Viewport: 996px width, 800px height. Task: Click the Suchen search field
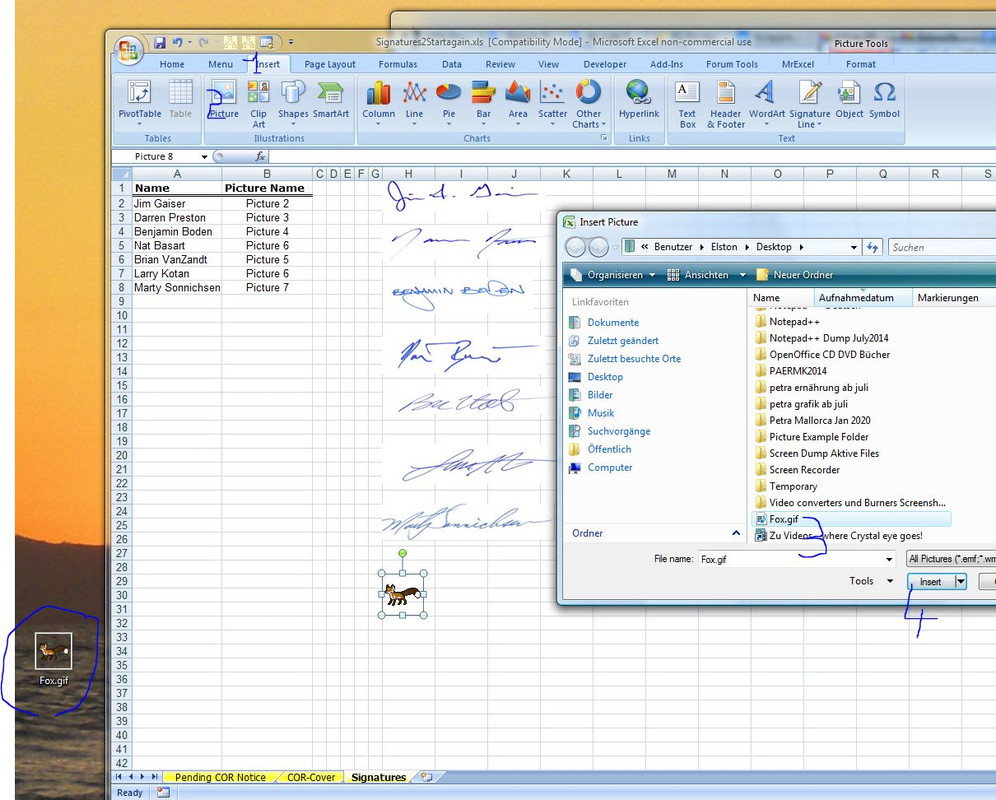coord(942,247)
